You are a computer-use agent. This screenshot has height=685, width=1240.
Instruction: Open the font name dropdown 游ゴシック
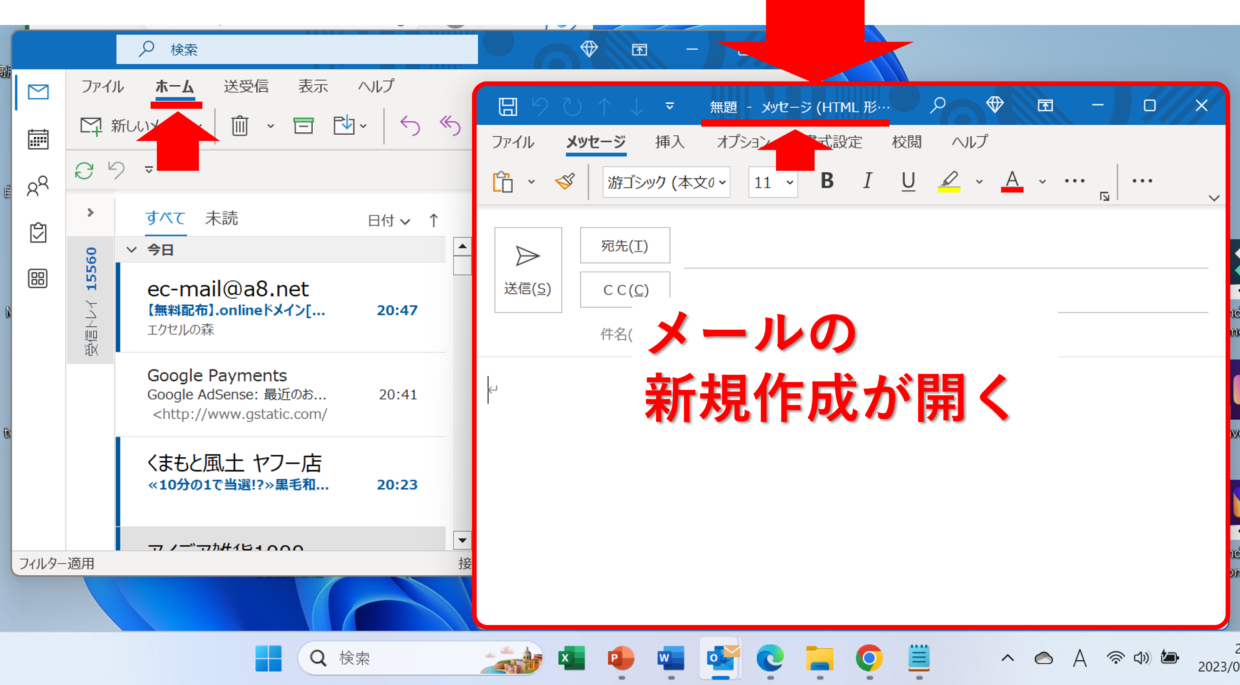tap(667, 182)
